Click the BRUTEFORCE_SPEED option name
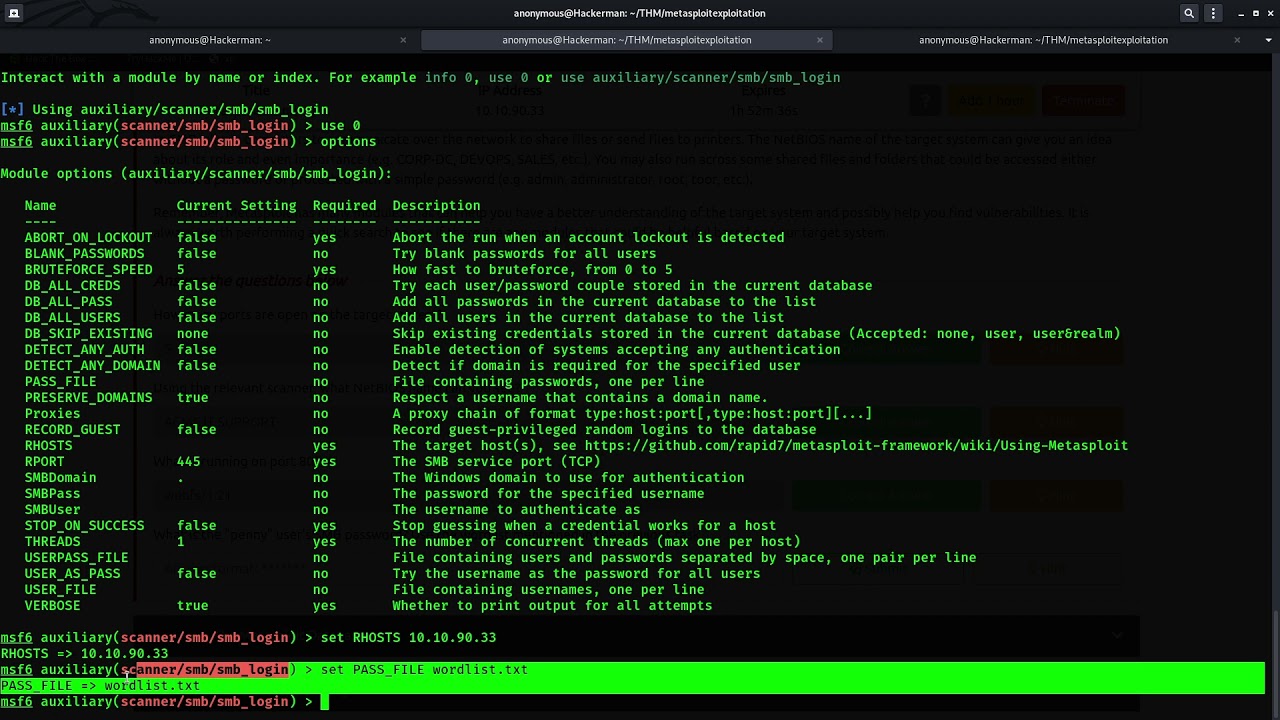The image size is (1280, 720). 88,270
